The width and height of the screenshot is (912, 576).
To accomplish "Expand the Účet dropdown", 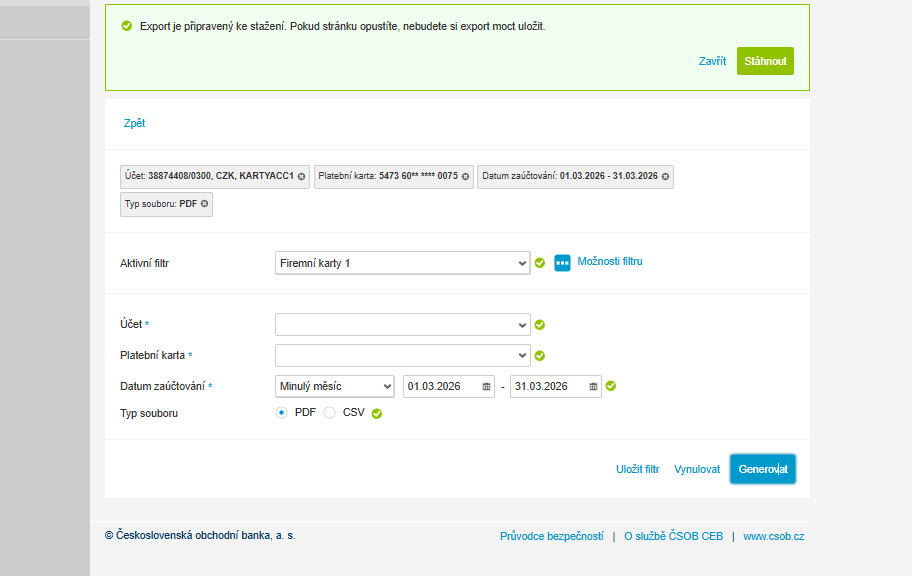I will tap(402, 325).
